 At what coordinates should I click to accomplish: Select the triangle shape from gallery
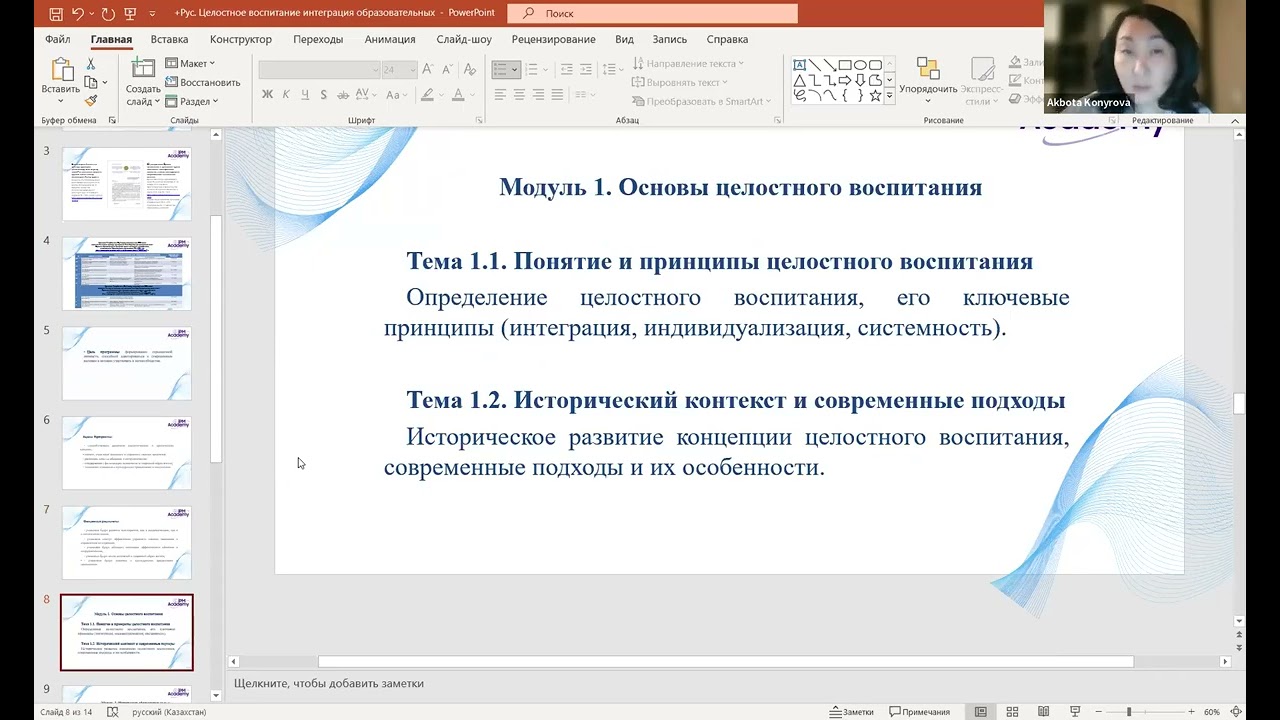(800, 80)
